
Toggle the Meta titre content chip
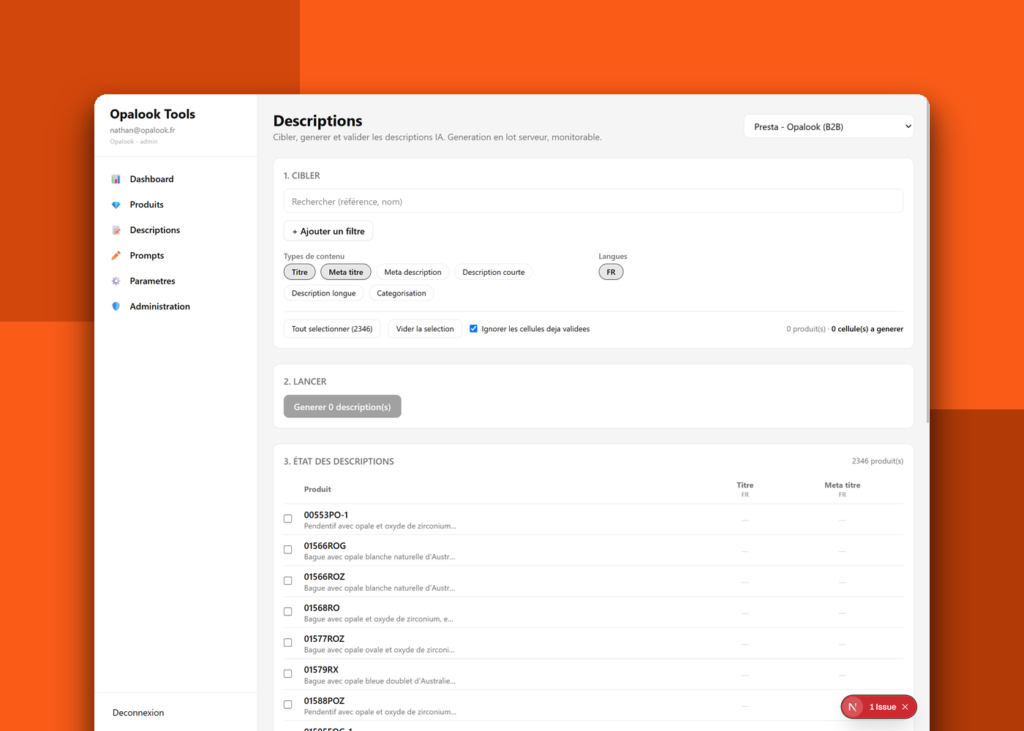point(345,272)
